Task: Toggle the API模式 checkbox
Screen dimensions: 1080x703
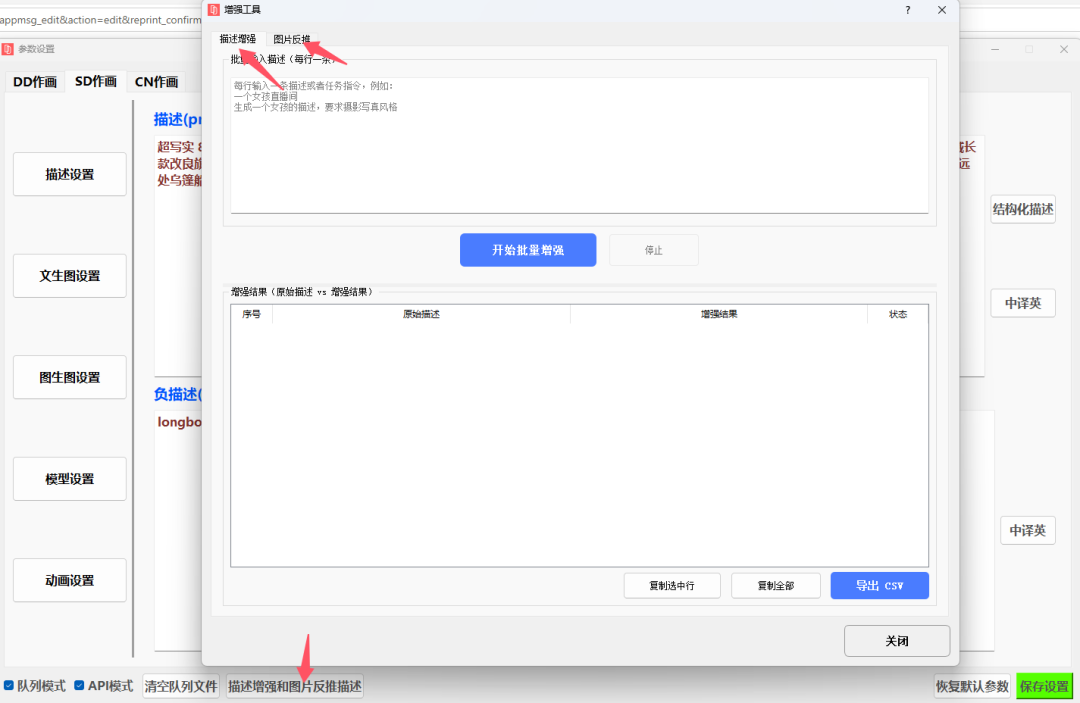Action: [79, 686]
